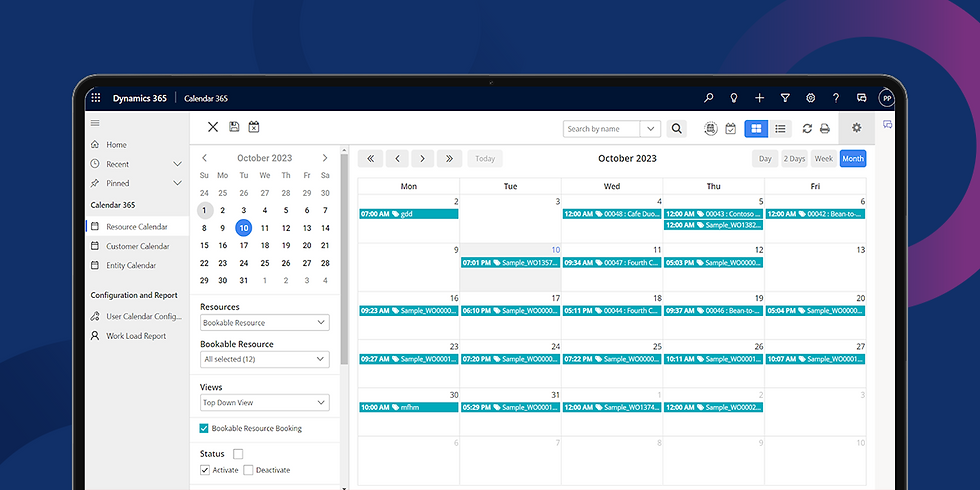Open the search by name dropdown arrow
The width and height of the screenshot is (980, 490).
coord(651,129)
